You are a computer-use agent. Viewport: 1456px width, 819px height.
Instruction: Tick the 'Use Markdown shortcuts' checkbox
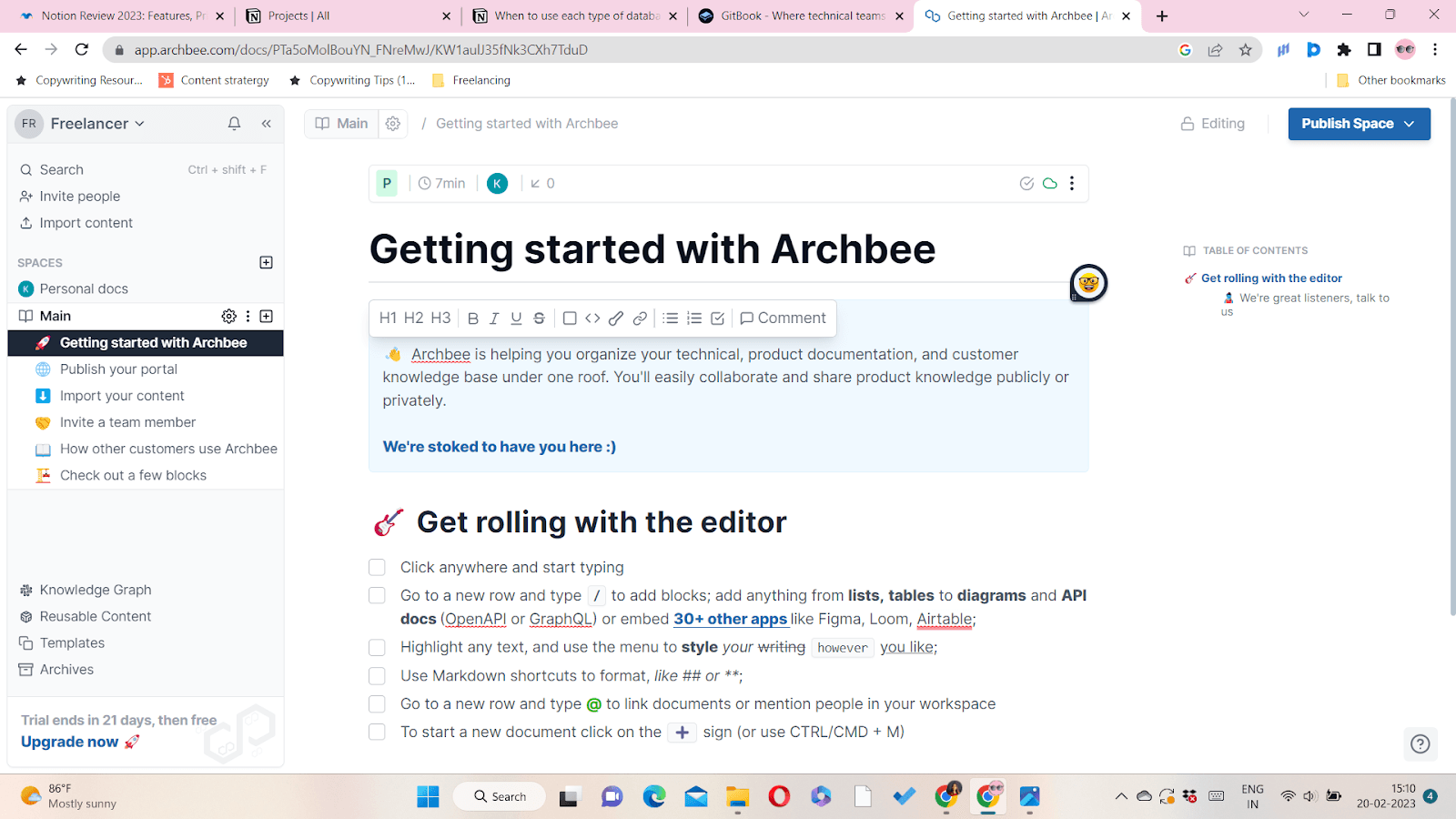point(377,676)
